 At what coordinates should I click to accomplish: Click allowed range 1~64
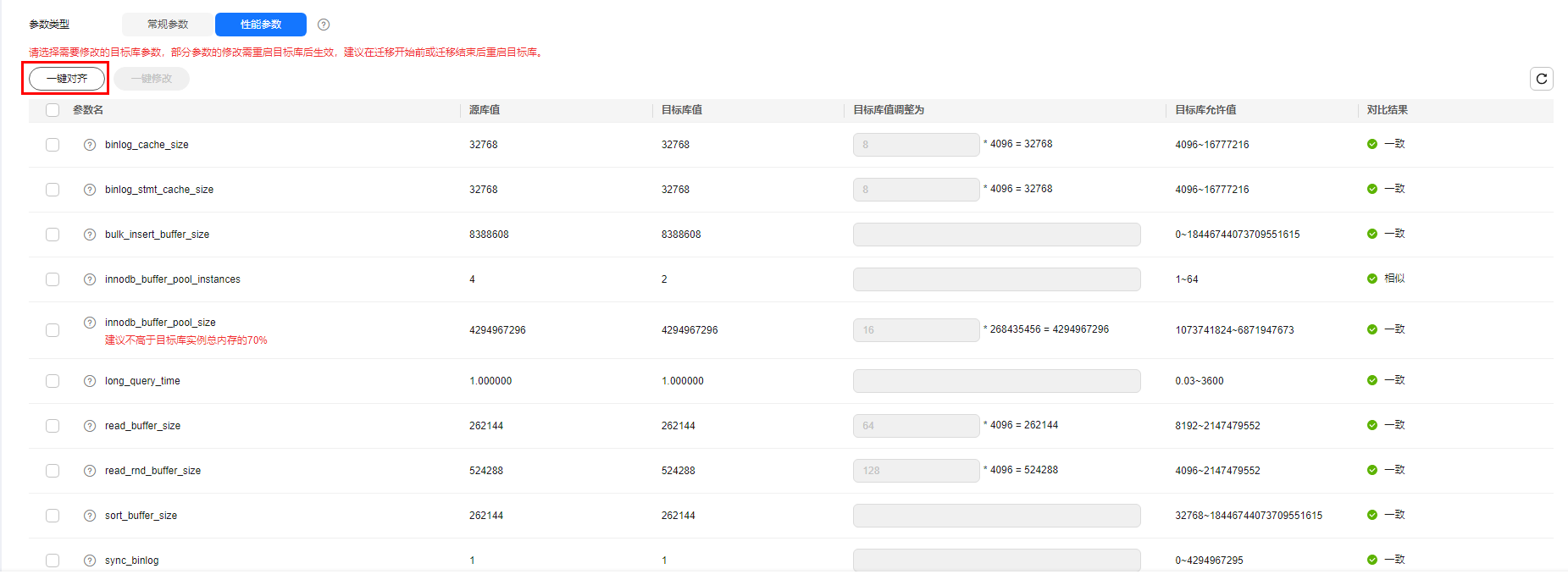coord(1187,279)
